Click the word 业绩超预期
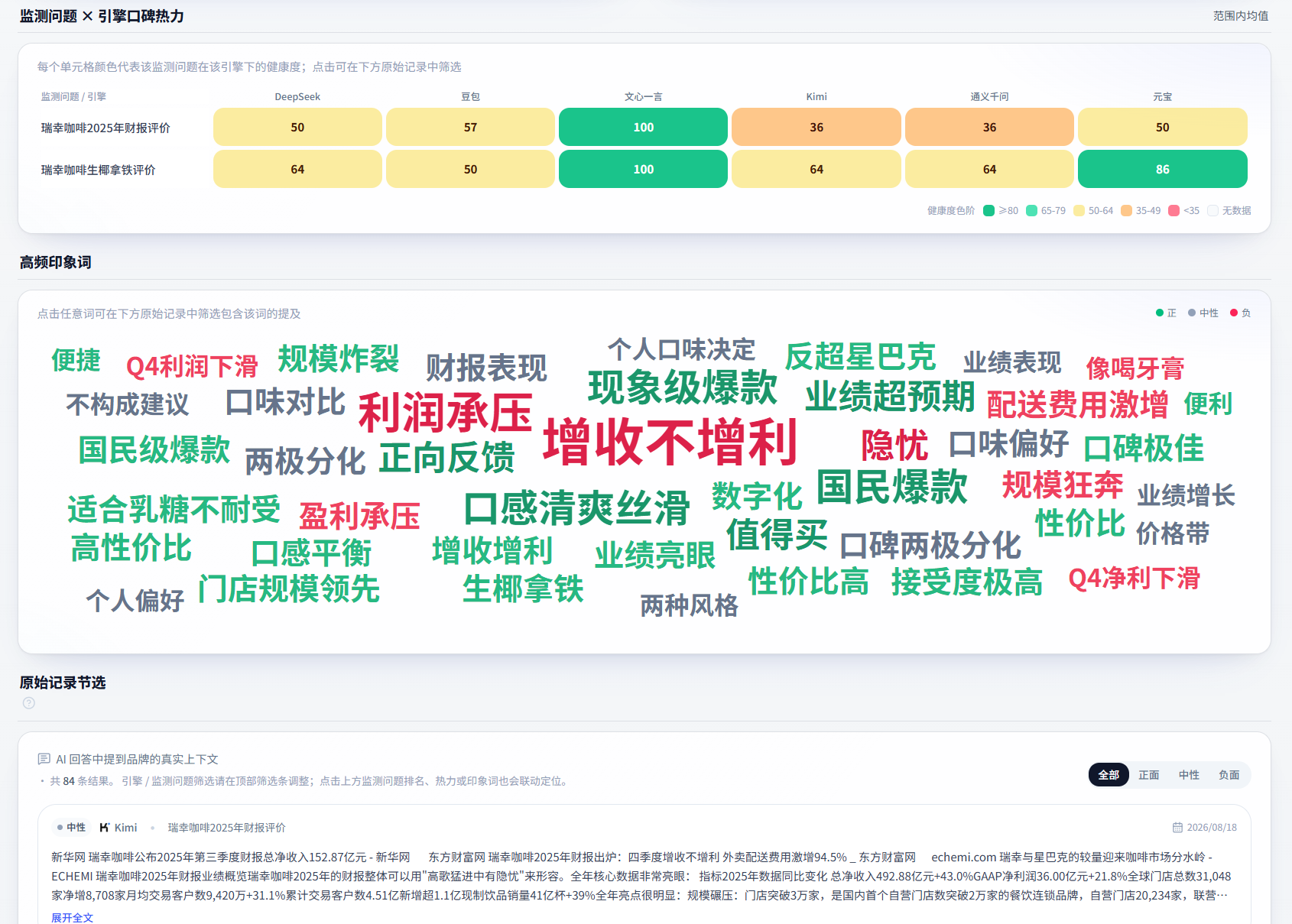Screen dimensions: 1292x924 (890, 397)
